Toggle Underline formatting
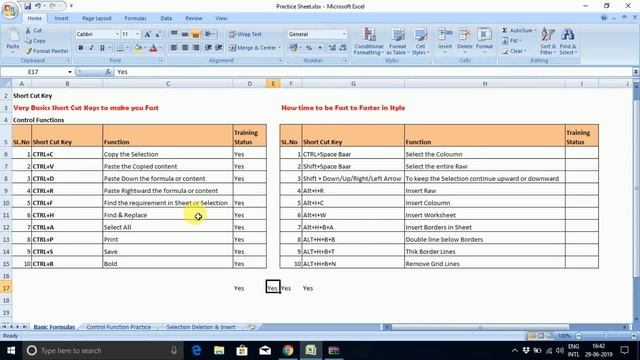 102,48
